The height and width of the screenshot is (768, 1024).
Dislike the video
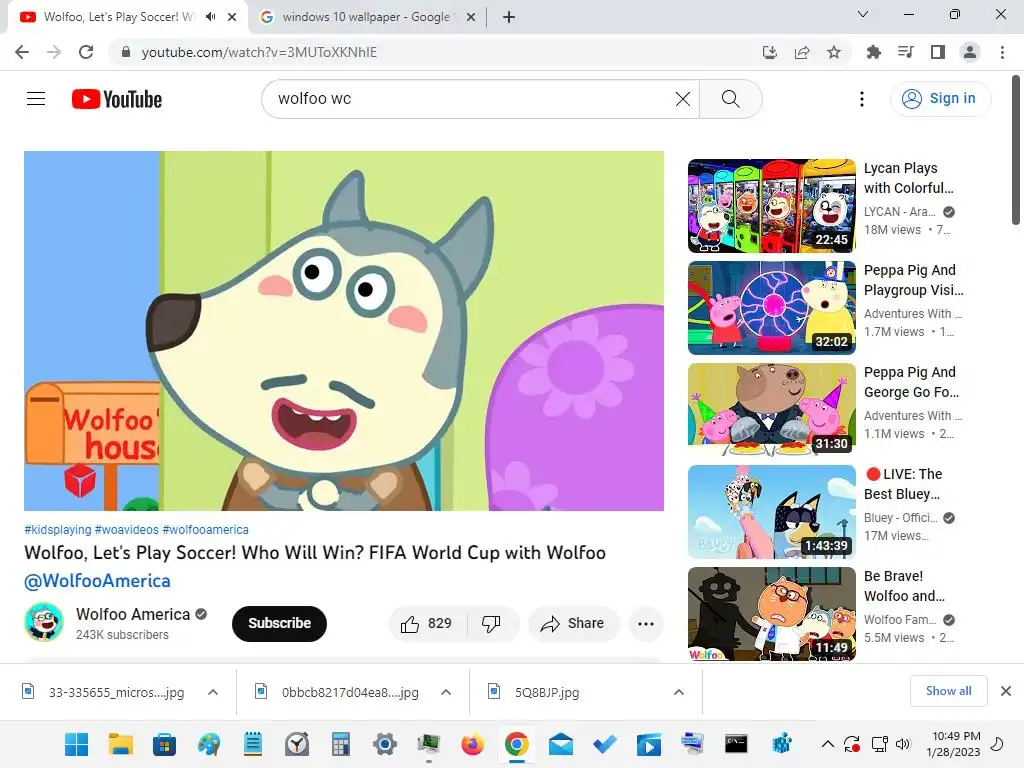point(492,624)
